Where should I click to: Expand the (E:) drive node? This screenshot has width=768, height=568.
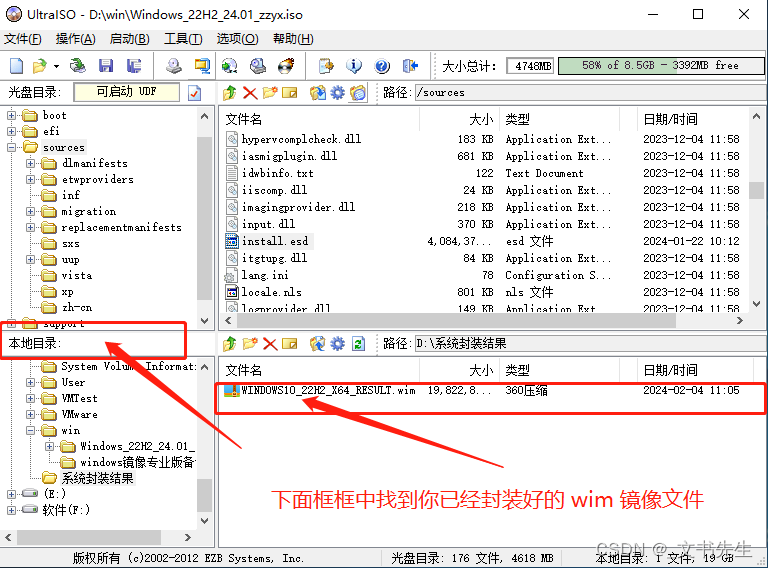[11, 494]
